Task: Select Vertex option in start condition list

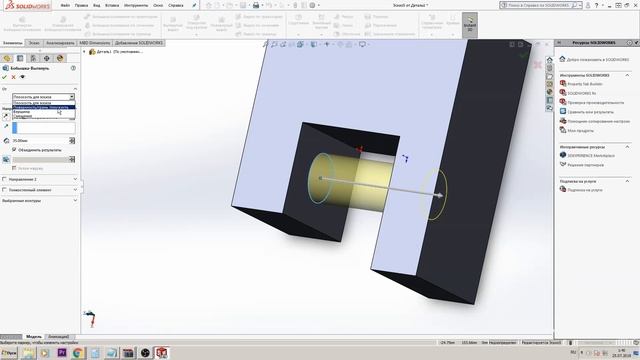Action: (x=43, y=111)
